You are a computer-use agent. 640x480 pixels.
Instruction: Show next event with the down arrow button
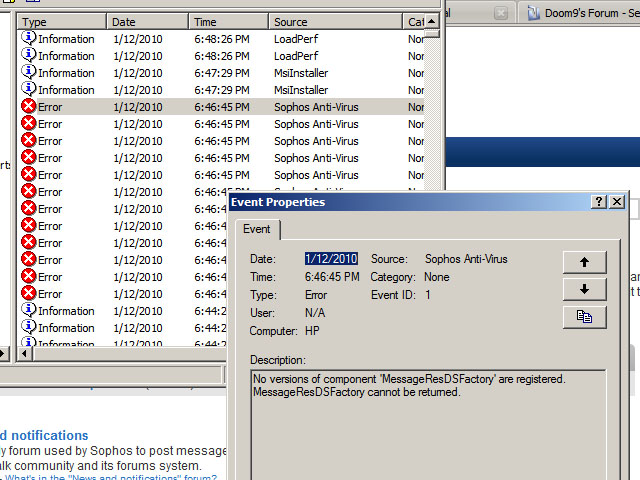(584, 289)
